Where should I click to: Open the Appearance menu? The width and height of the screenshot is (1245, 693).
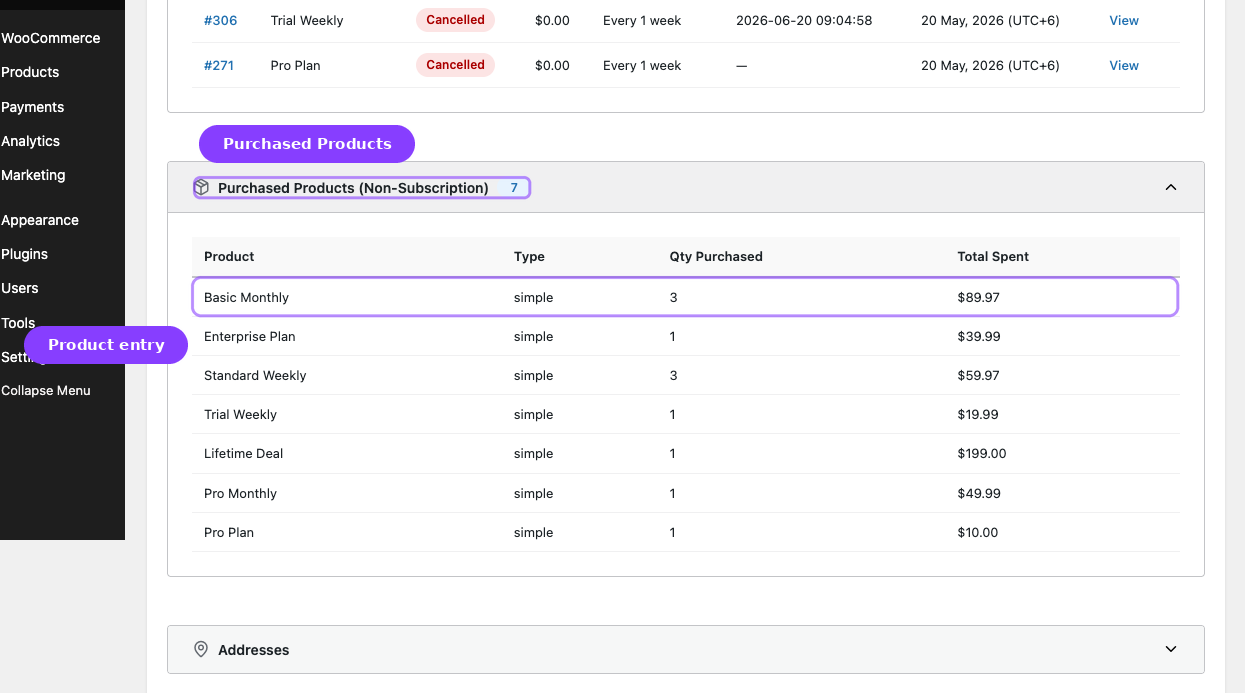pyautogui.click(x=40, y=220)
